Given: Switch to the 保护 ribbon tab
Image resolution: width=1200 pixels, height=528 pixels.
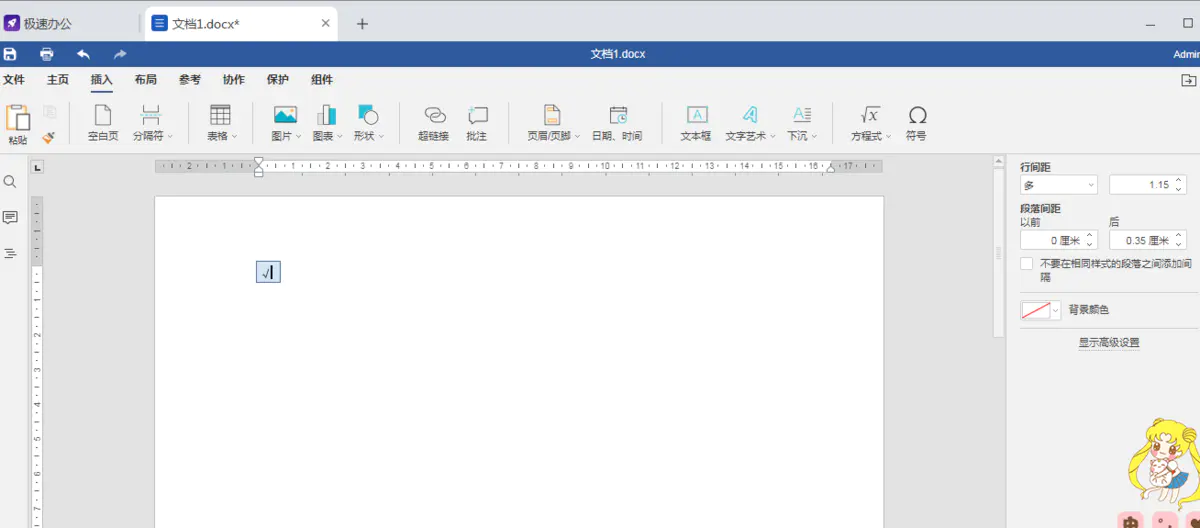Looking at the screenshot, I should [278, 80].
